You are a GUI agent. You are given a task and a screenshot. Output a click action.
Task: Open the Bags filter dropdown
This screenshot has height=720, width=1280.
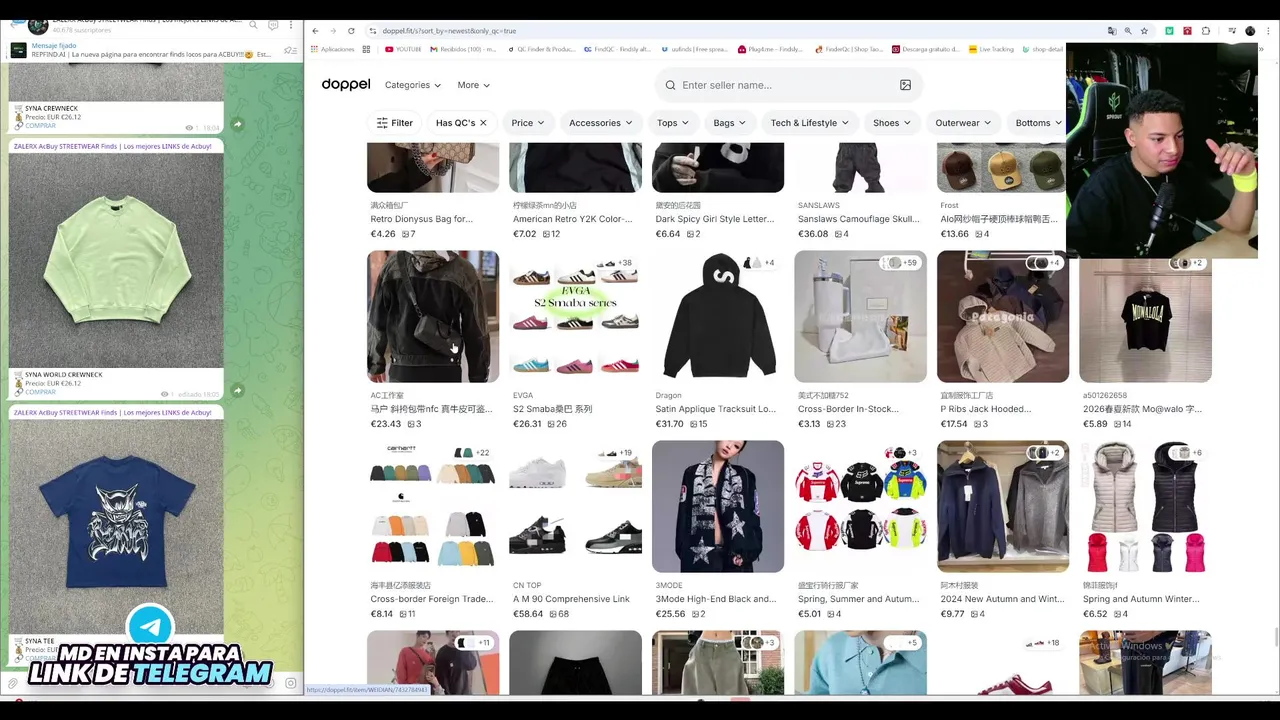coord(730,123)
